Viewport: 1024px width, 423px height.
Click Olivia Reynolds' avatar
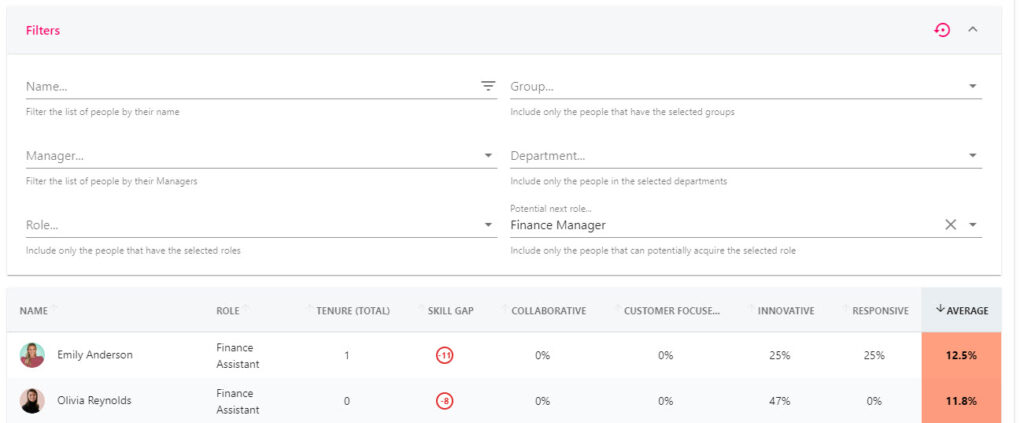click(32, 401)
